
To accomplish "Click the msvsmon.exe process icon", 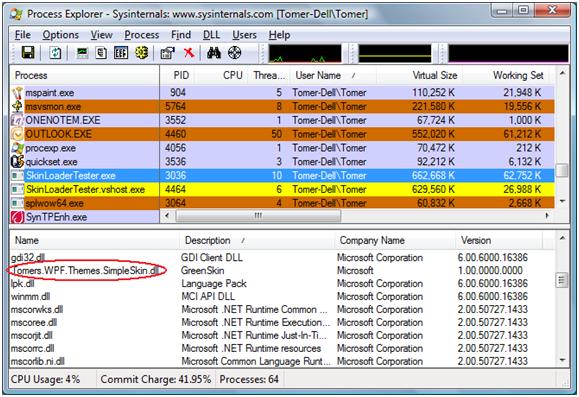I will (17, 106).
